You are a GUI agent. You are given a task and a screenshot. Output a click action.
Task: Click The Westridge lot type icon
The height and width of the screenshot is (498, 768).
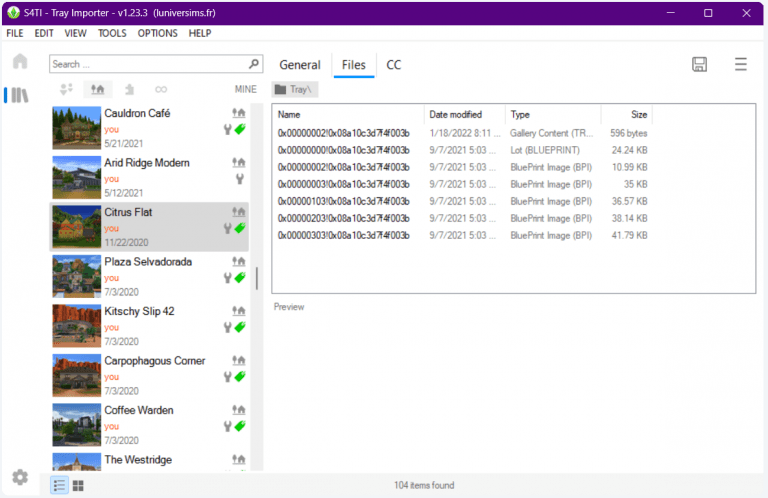point(239,459)
